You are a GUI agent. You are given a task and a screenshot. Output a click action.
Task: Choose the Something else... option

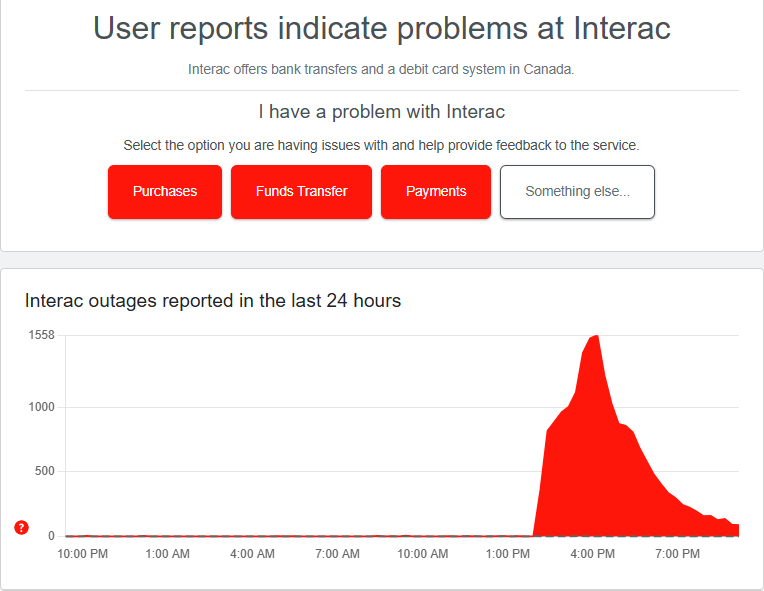(x=577, y=192)
